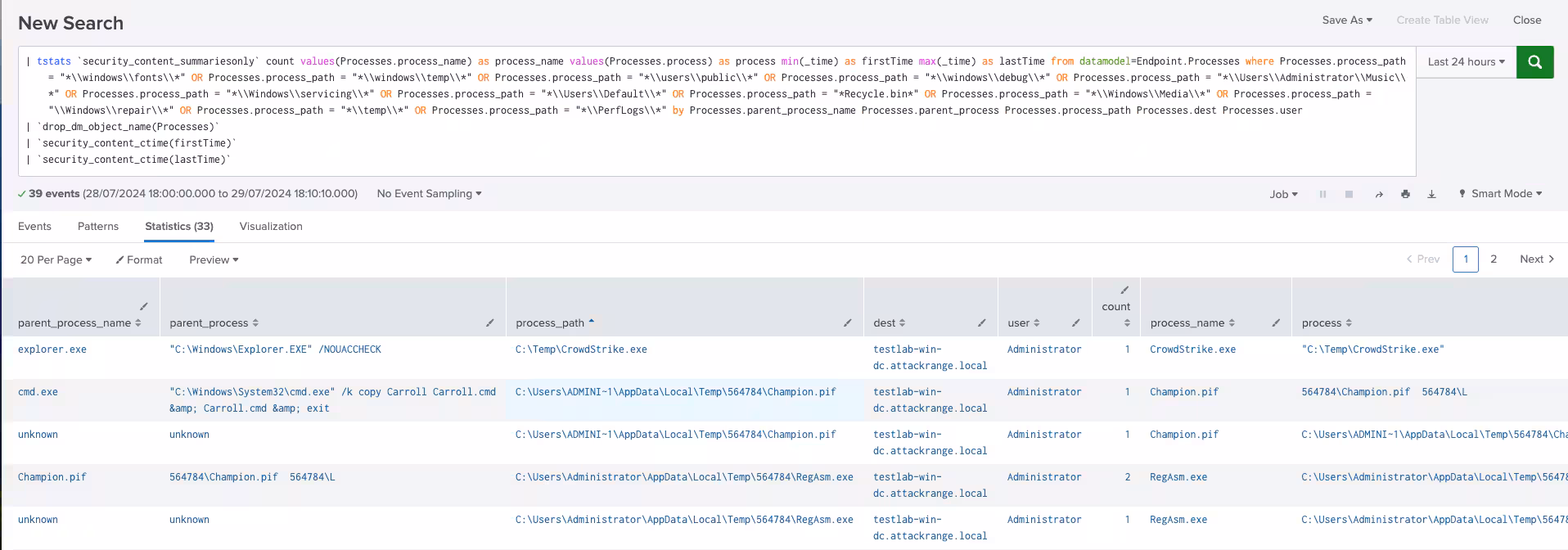
Task: Switch to the Events tab
Action: tap(34, 227)
